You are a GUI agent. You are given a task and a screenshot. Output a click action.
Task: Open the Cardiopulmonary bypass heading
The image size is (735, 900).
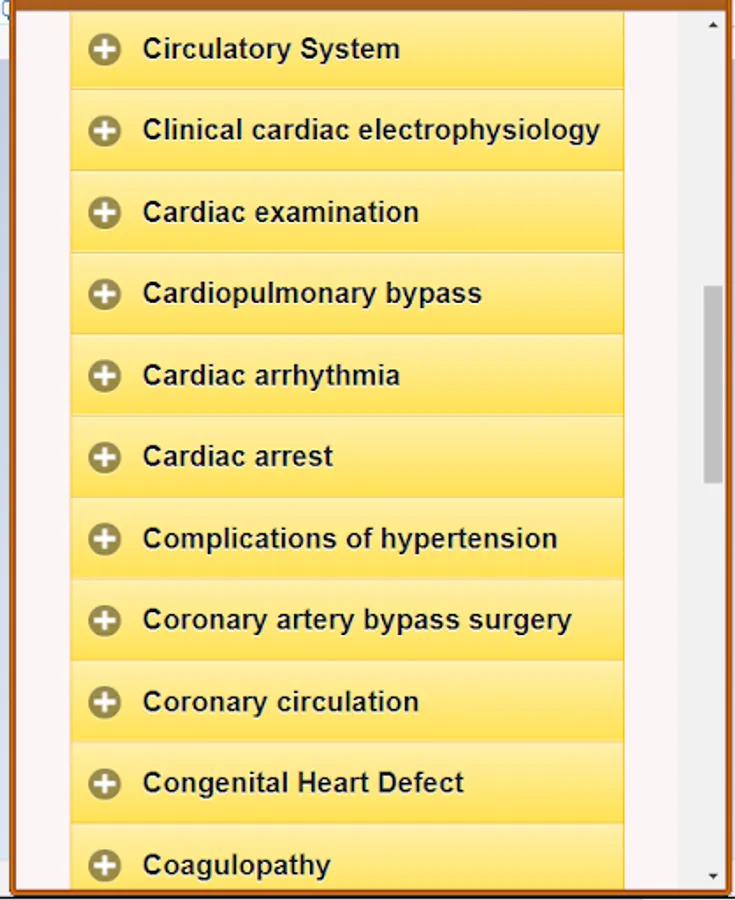312,294
